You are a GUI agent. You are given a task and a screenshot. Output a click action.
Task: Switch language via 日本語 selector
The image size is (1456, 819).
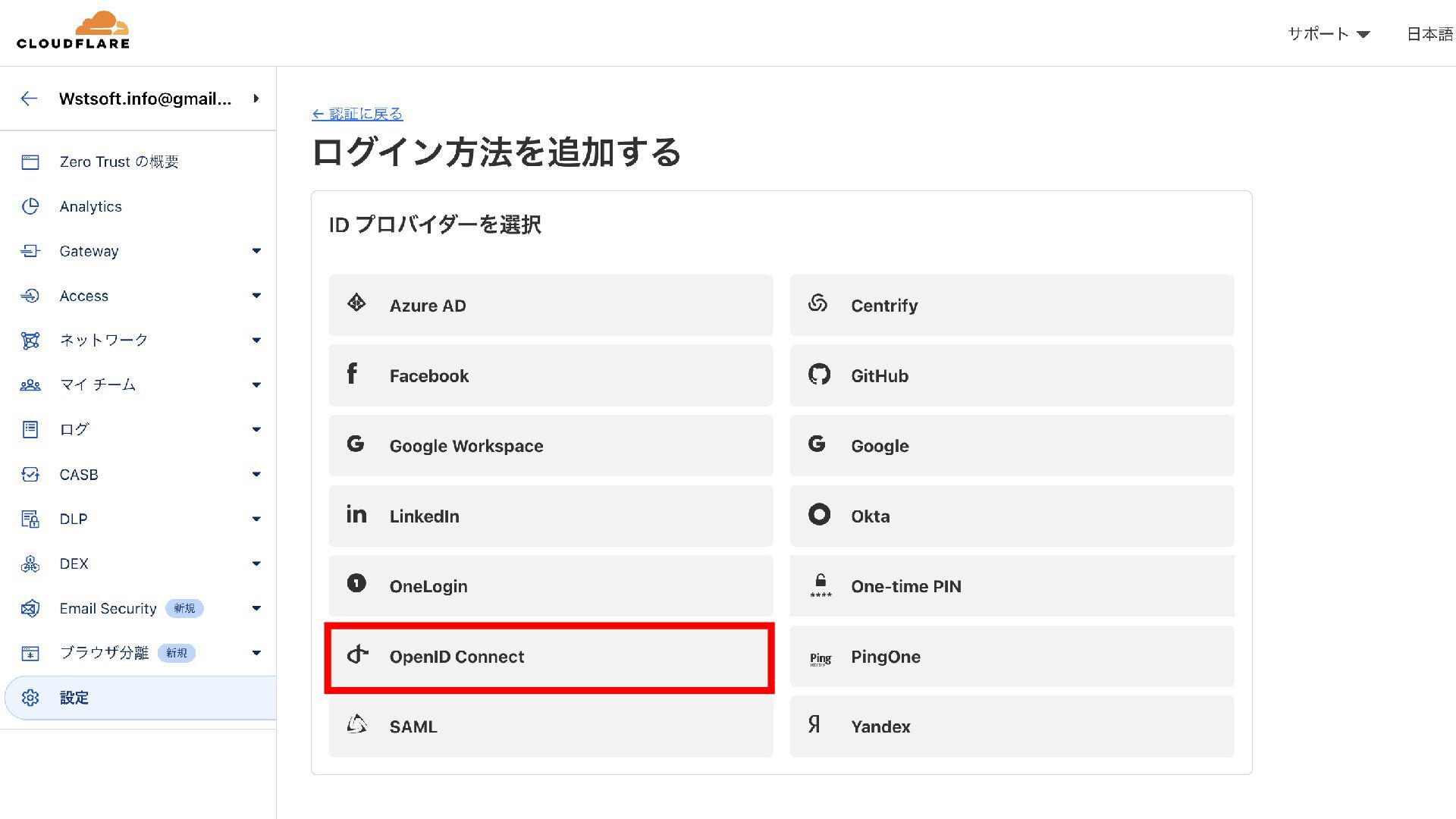coord(1429,34)
